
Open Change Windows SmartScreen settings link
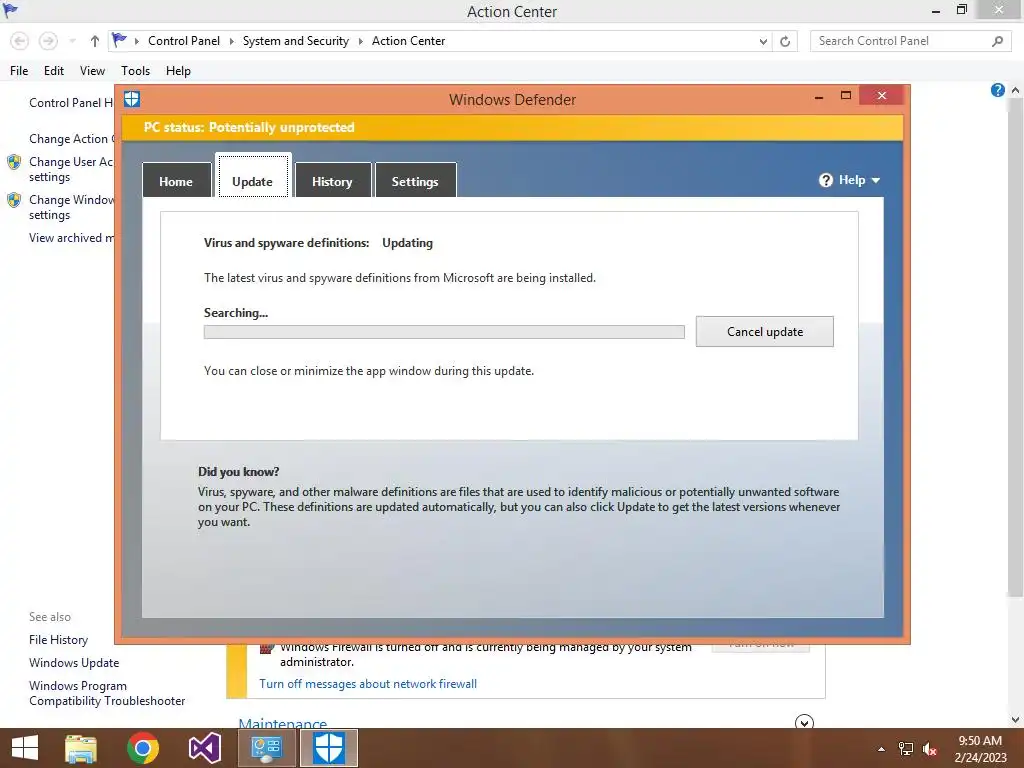pyautogui.click(x=71, y=207)
